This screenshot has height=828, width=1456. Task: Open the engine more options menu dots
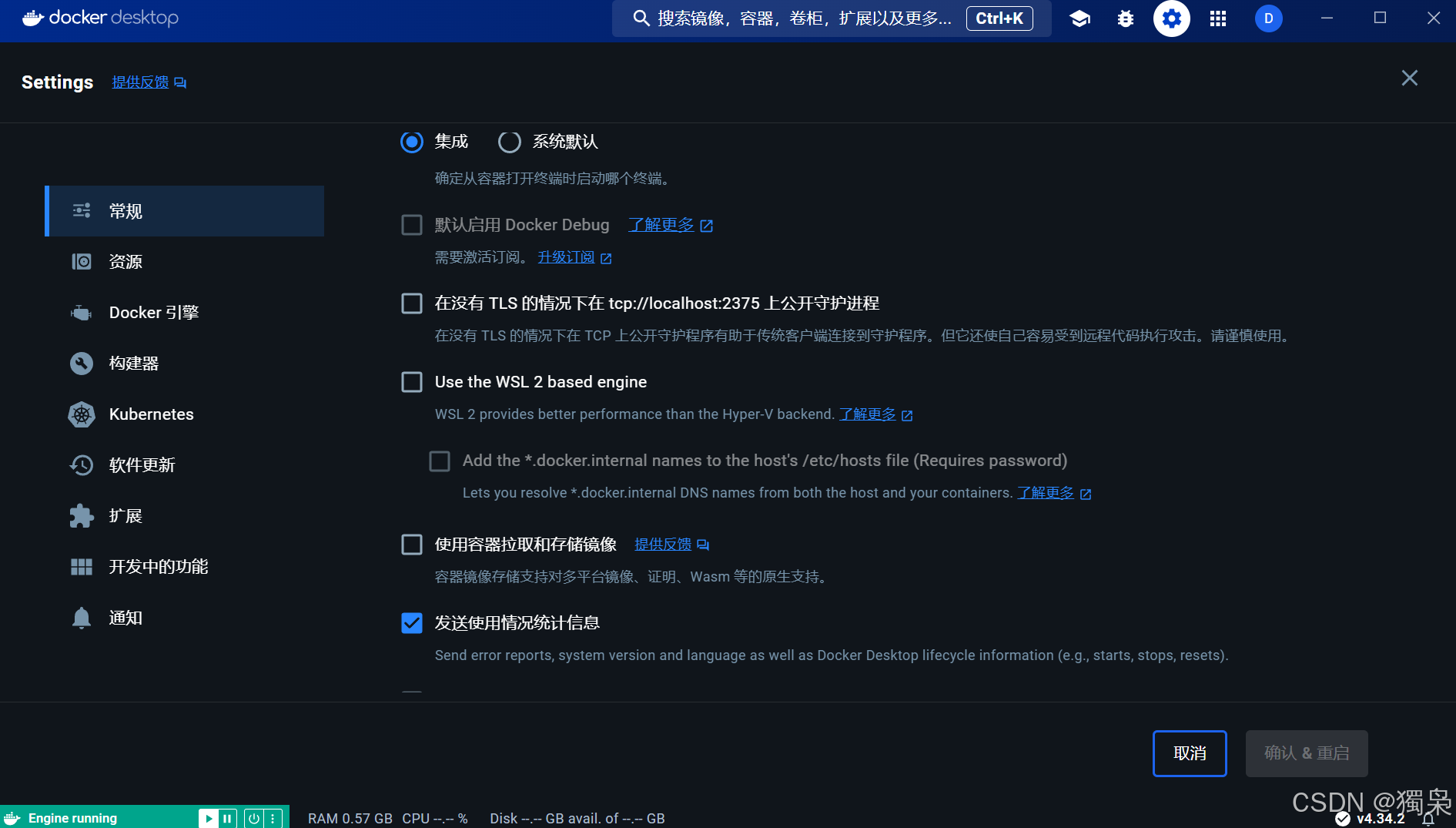(273, 818)
